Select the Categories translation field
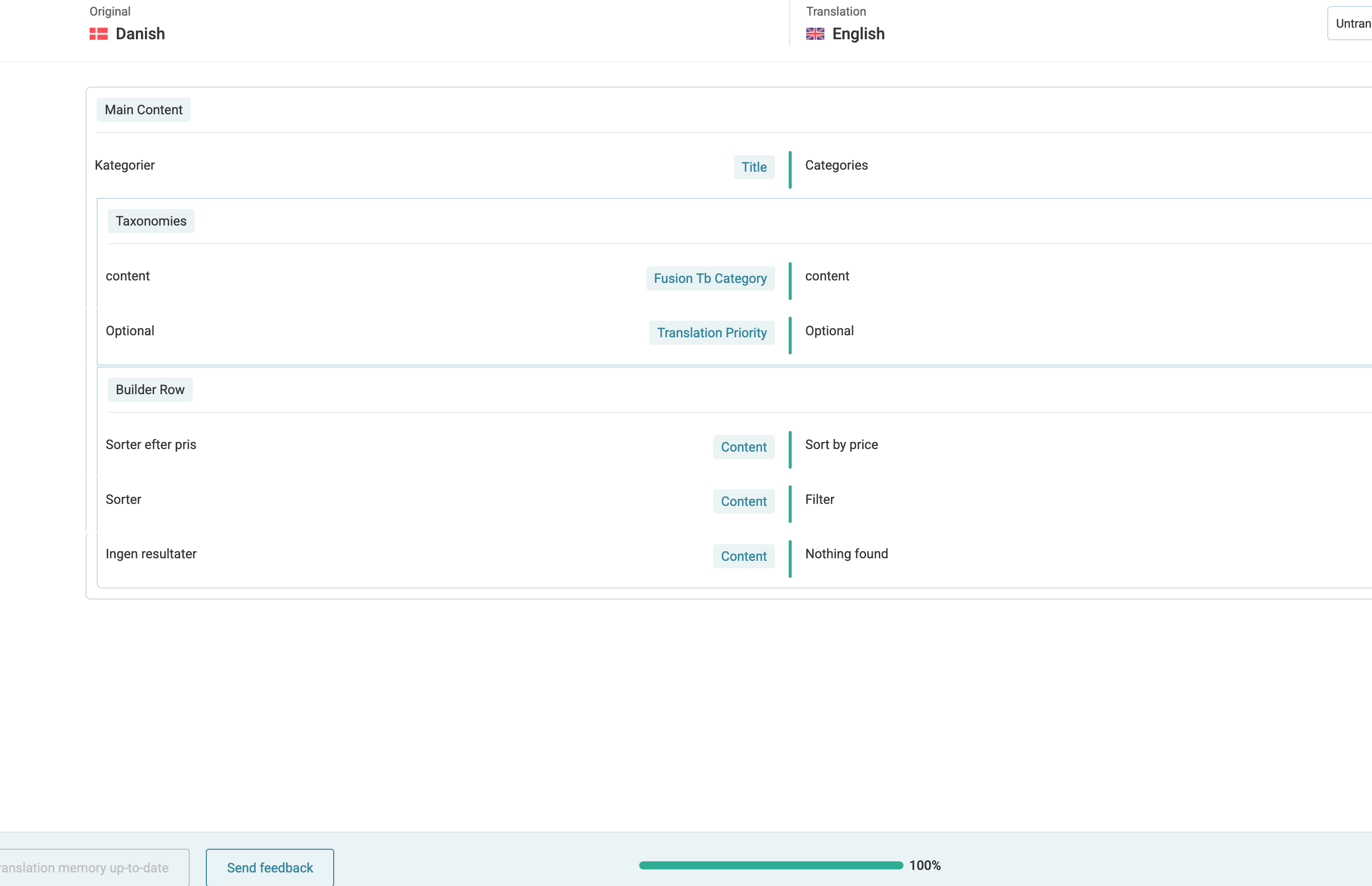The height and width of the screenshot is (886, 1372). [x=836, y=166]
